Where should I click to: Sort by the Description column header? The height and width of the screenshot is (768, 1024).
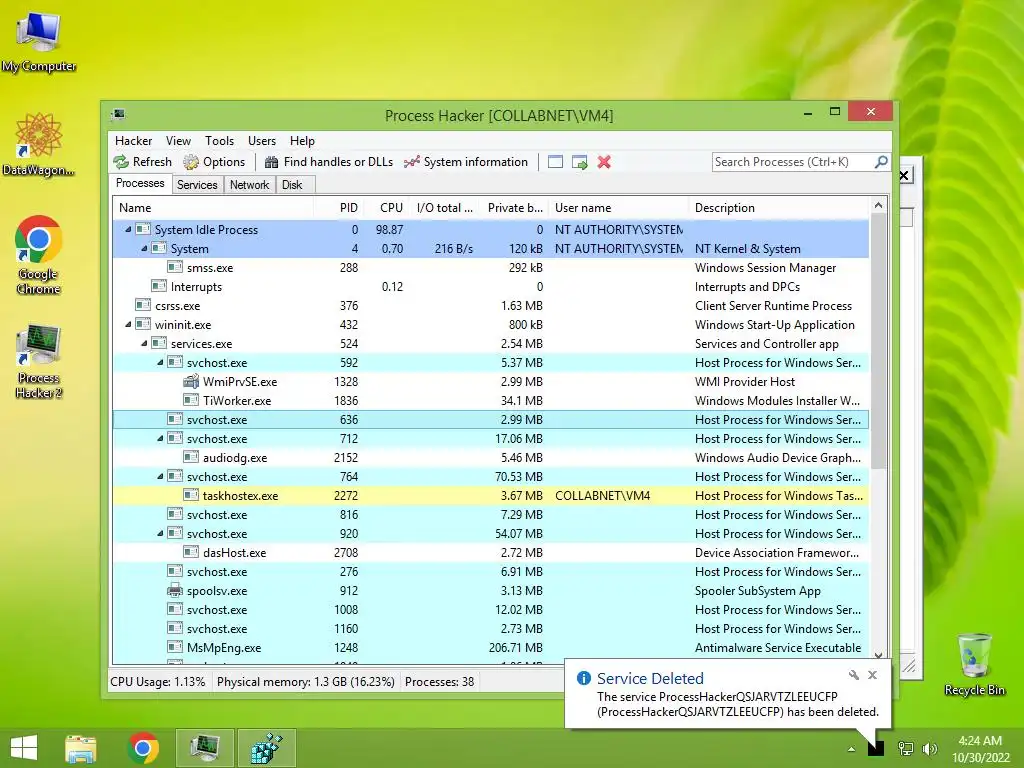click(780, 208)
